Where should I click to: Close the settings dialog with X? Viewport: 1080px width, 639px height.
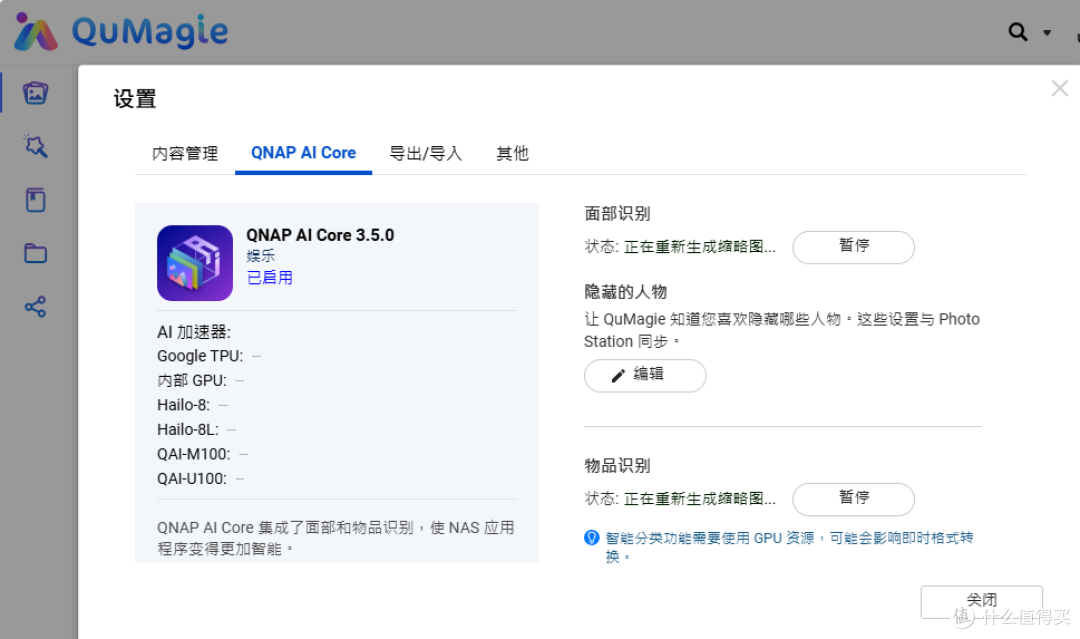tap(1059, 88)
